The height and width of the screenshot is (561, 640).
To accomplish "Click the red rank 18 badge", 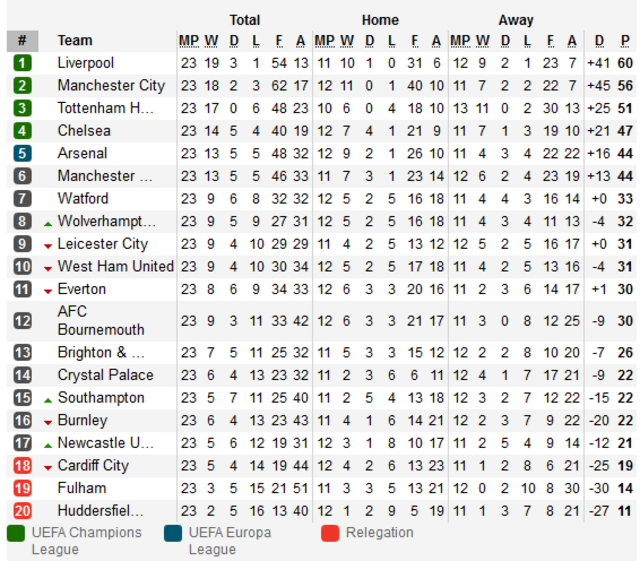I will [22, 466].
